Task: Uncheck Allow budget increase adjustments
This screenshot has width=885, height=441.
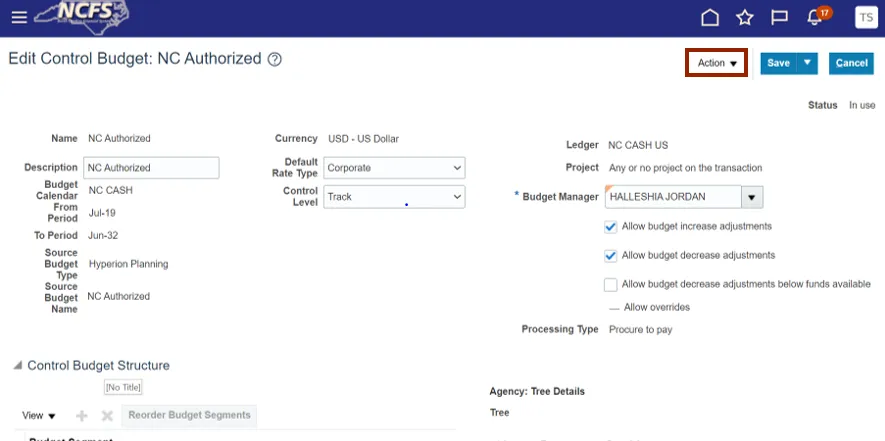Action: click(611, 227)
